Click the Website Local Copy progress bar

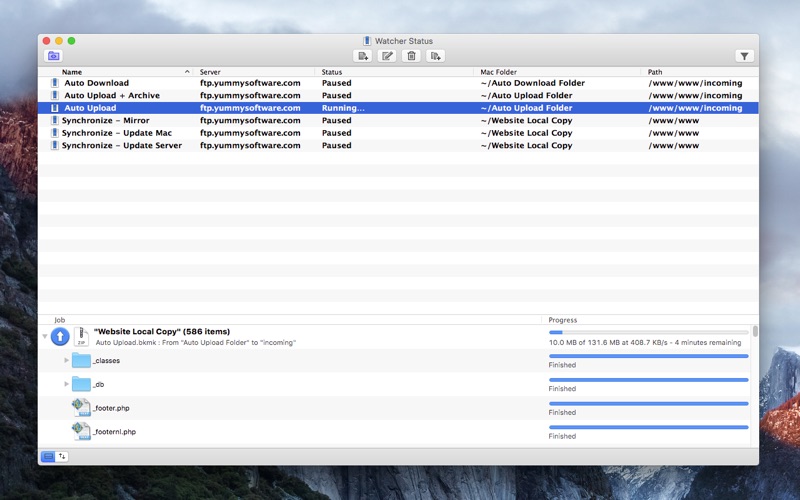click(648, 332)
